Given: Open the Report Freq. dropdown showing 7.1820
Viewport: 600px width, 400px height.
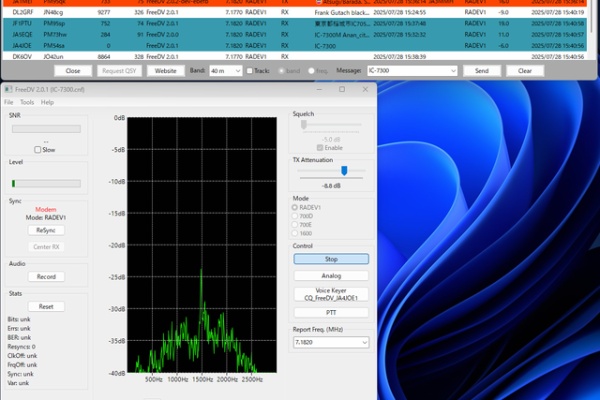Looking at the screenshot, I should pos(331,342).
